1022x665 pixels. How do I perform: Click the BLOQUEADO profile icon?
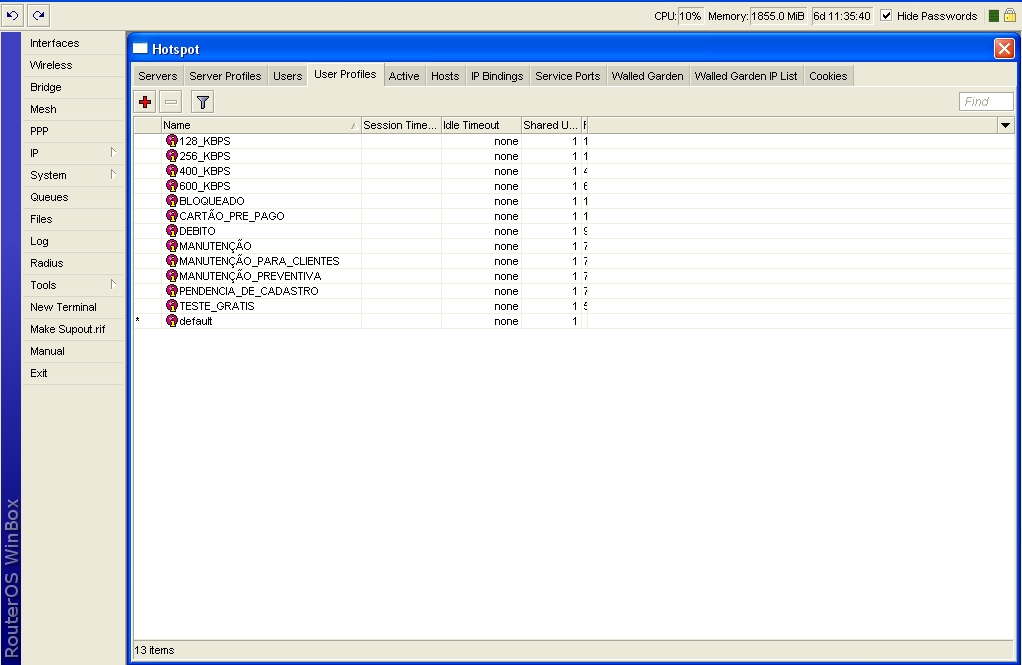[172, 201]
